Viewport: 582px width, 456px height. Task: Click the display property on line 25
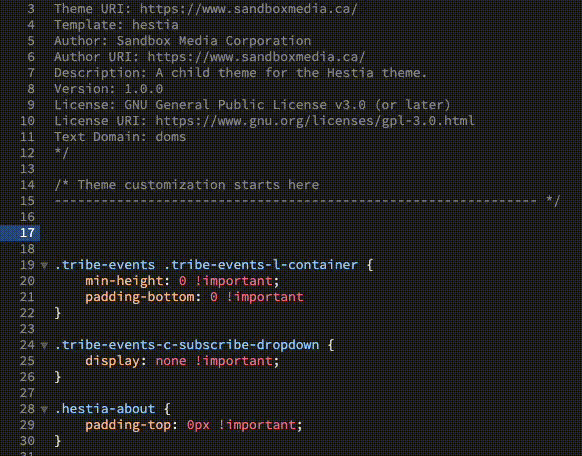[112, 361]
